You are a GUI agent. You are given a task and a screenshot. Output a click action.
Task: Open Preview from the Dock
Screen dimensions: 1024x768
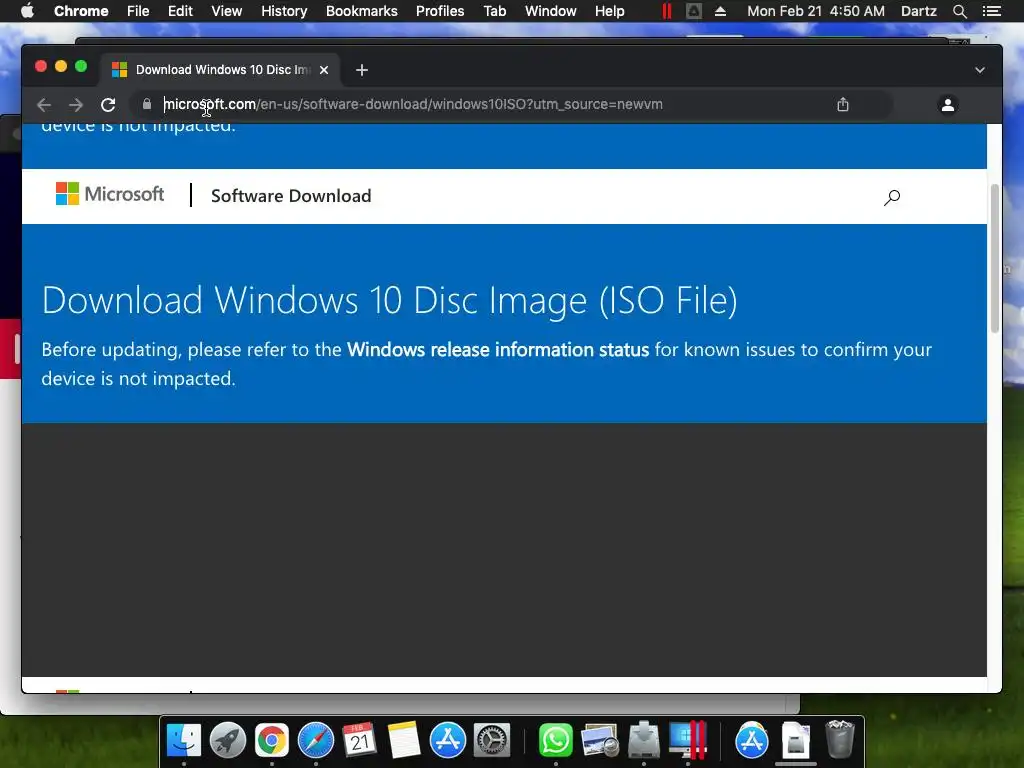point(600,740)
